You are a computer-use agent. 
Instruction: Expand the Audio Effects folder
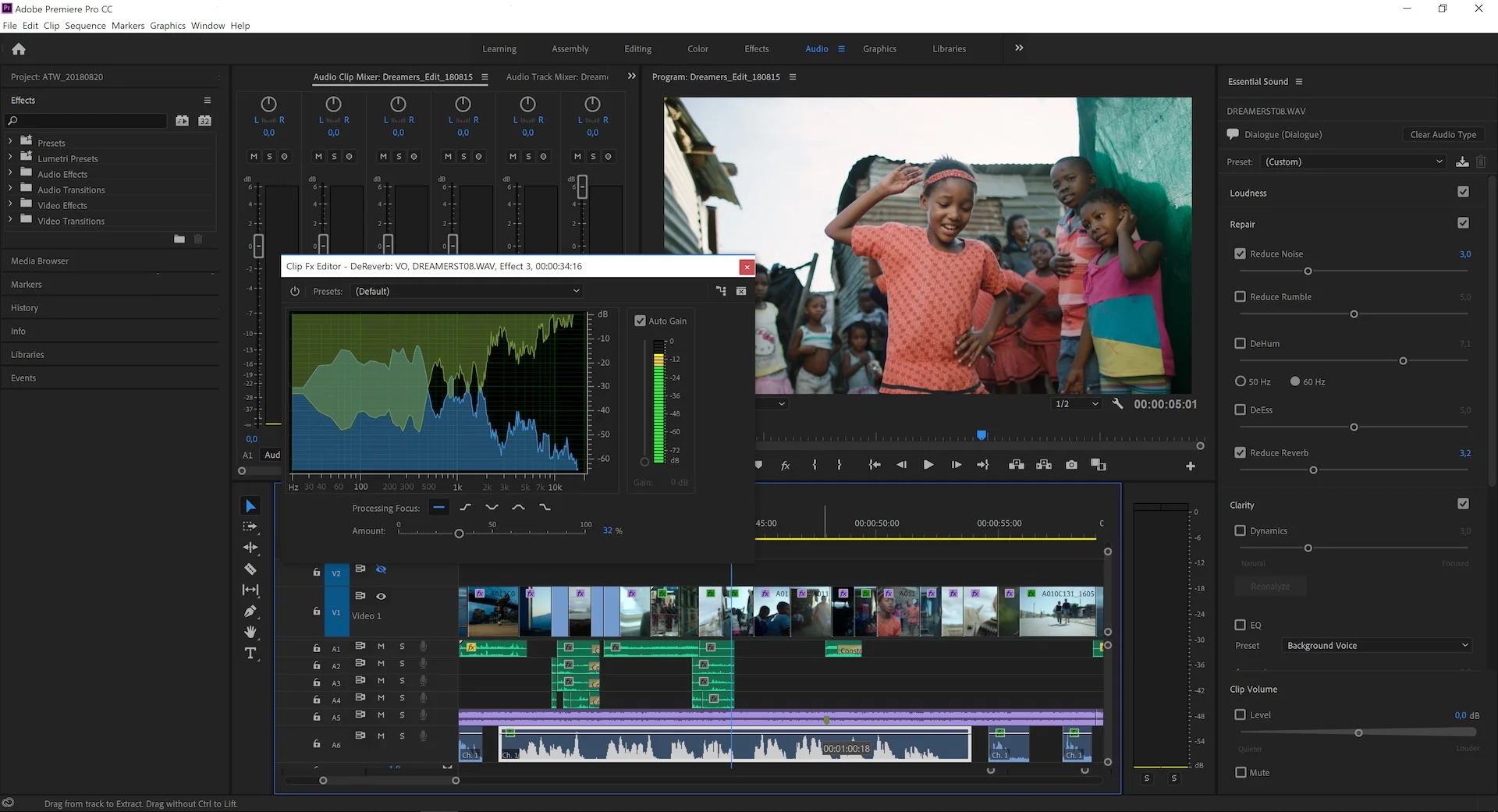click(x=11, y=173)
